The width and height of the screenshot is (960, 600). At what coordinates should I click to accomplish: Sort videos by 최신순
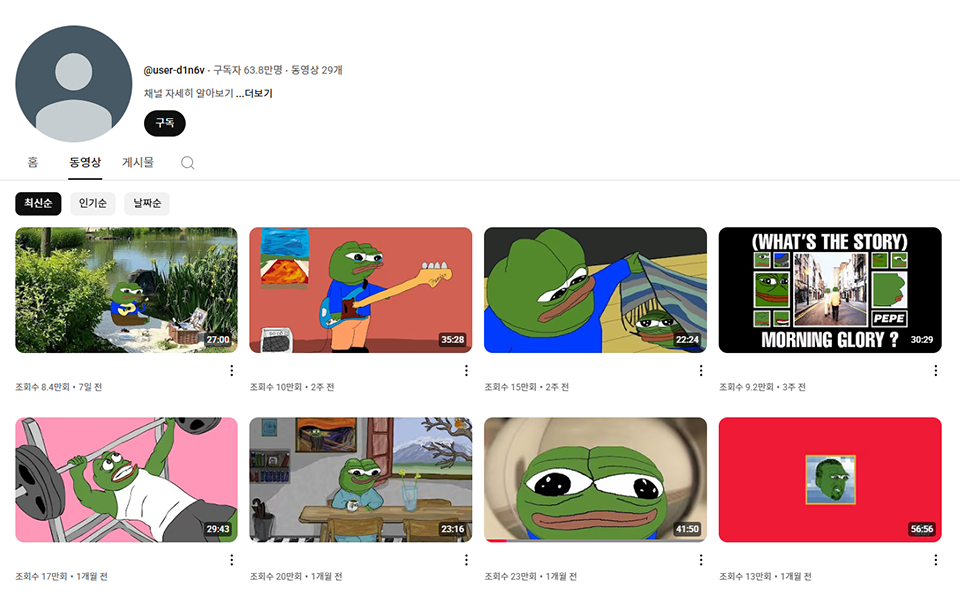(38, 203)
